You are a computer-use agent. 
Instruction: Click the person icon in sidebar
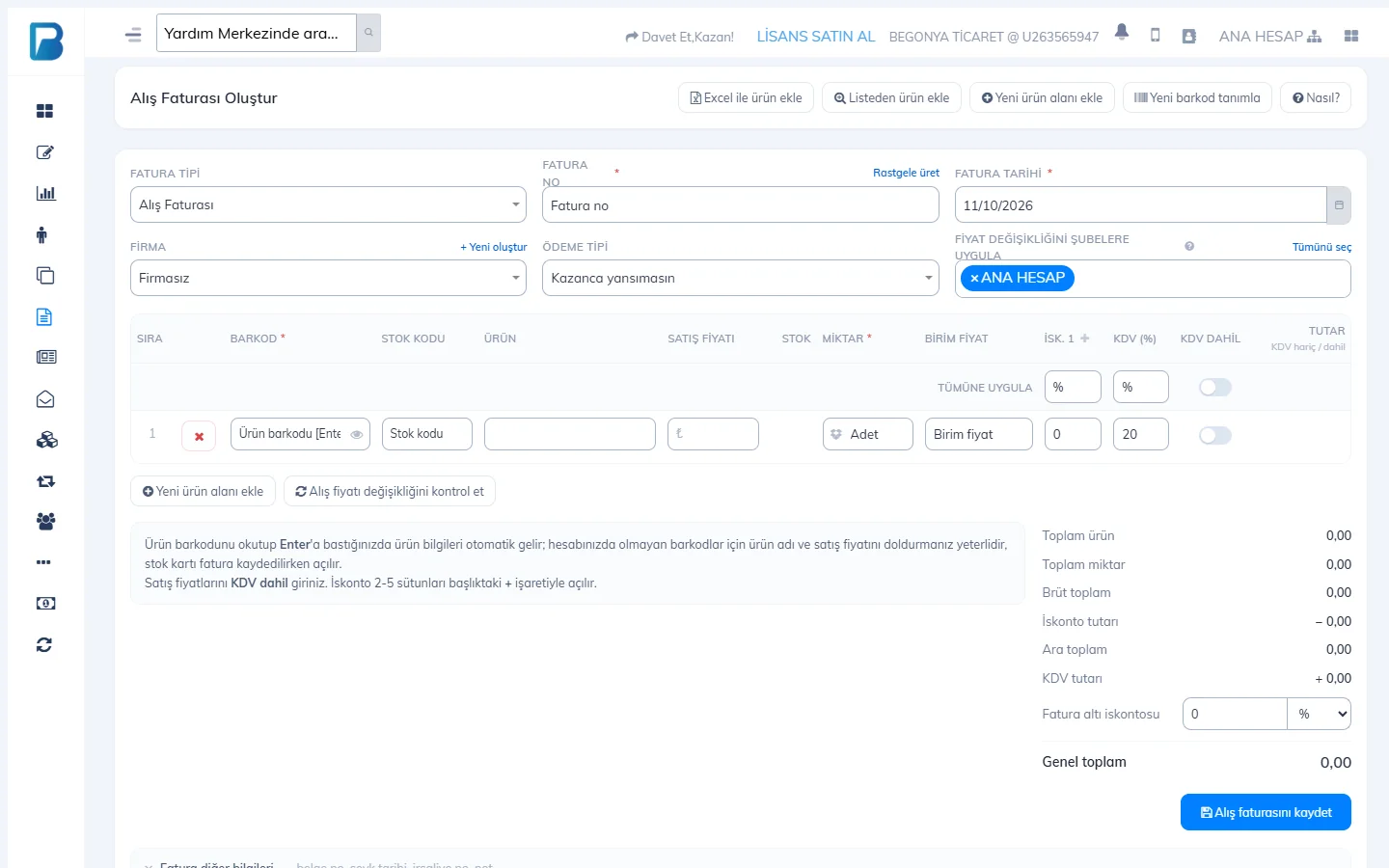click(41, 234)
